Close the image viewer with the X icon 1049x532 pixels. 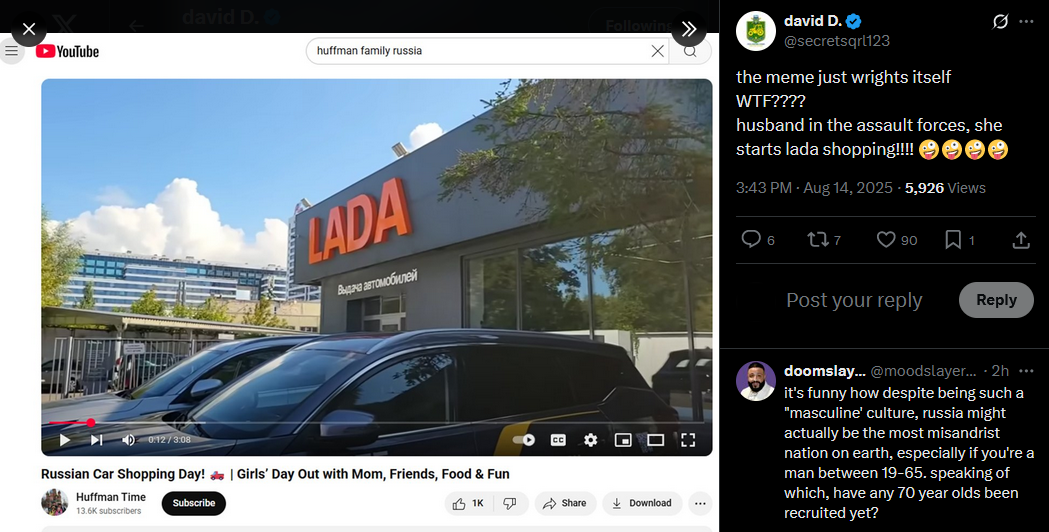tap(29, 29)
